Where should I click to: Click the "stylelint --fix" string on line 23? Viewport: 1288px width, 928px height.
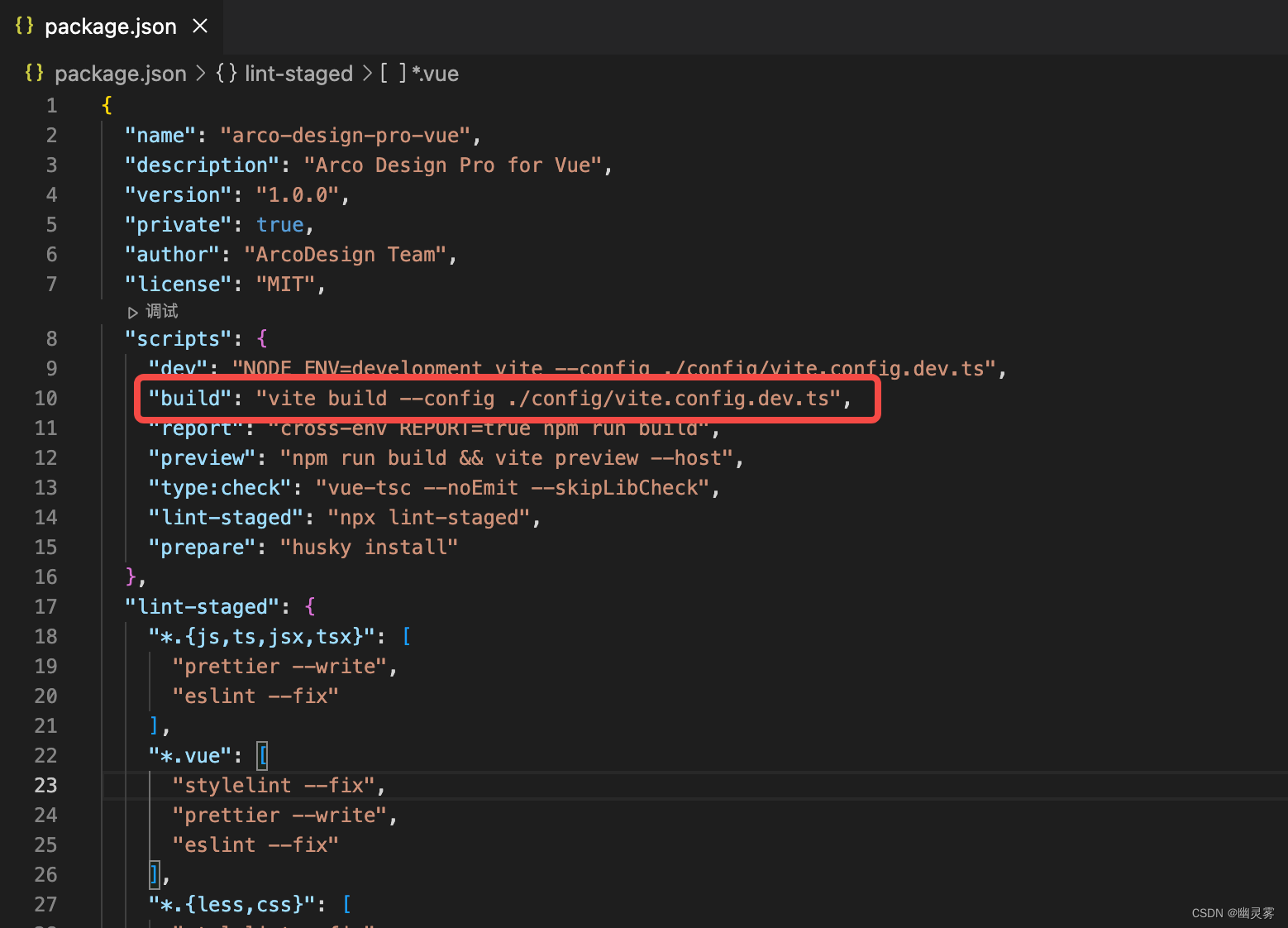pos(274,786)
